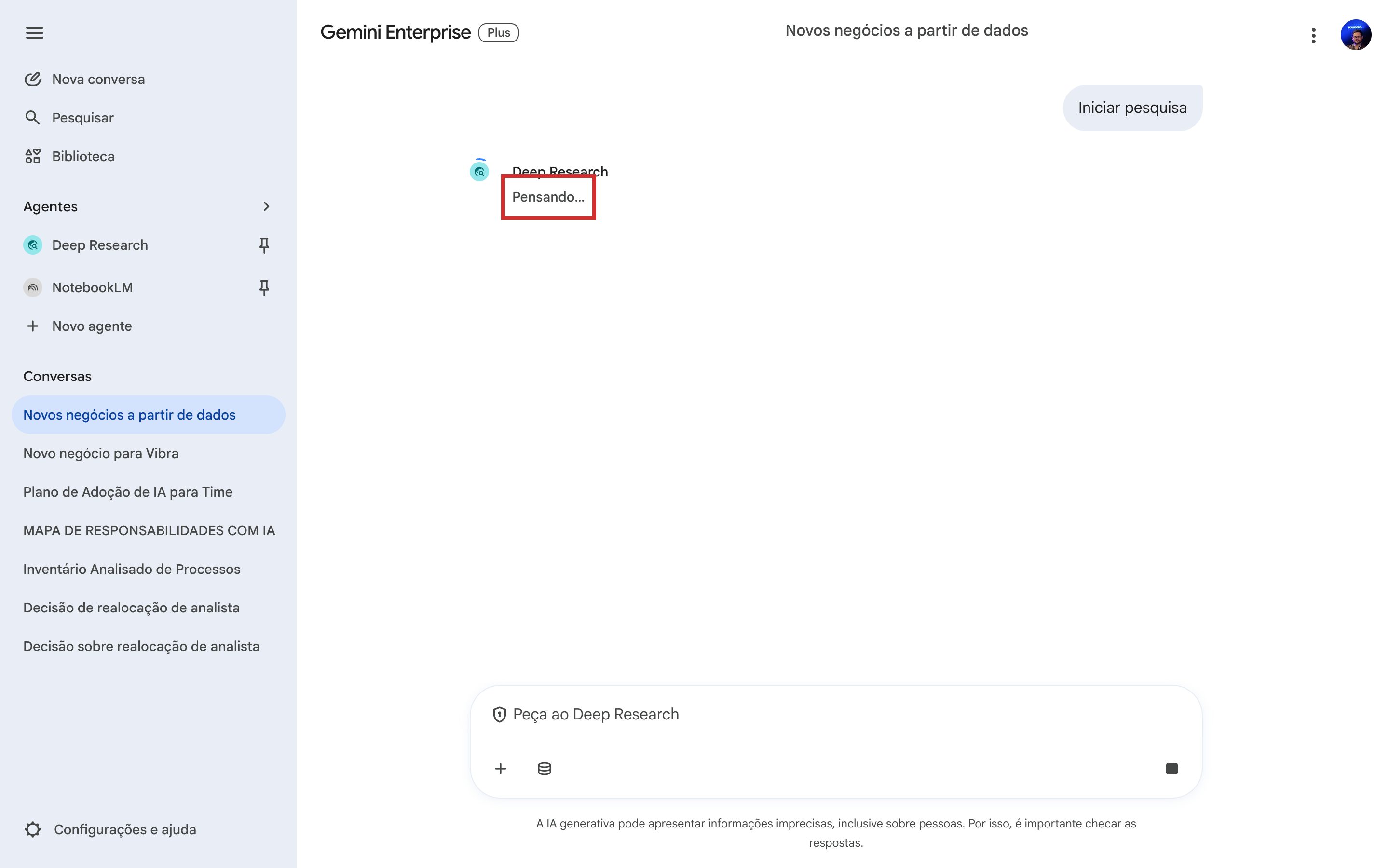
Task: Click the Plus plan badge
Action: (x=498, y=33)
